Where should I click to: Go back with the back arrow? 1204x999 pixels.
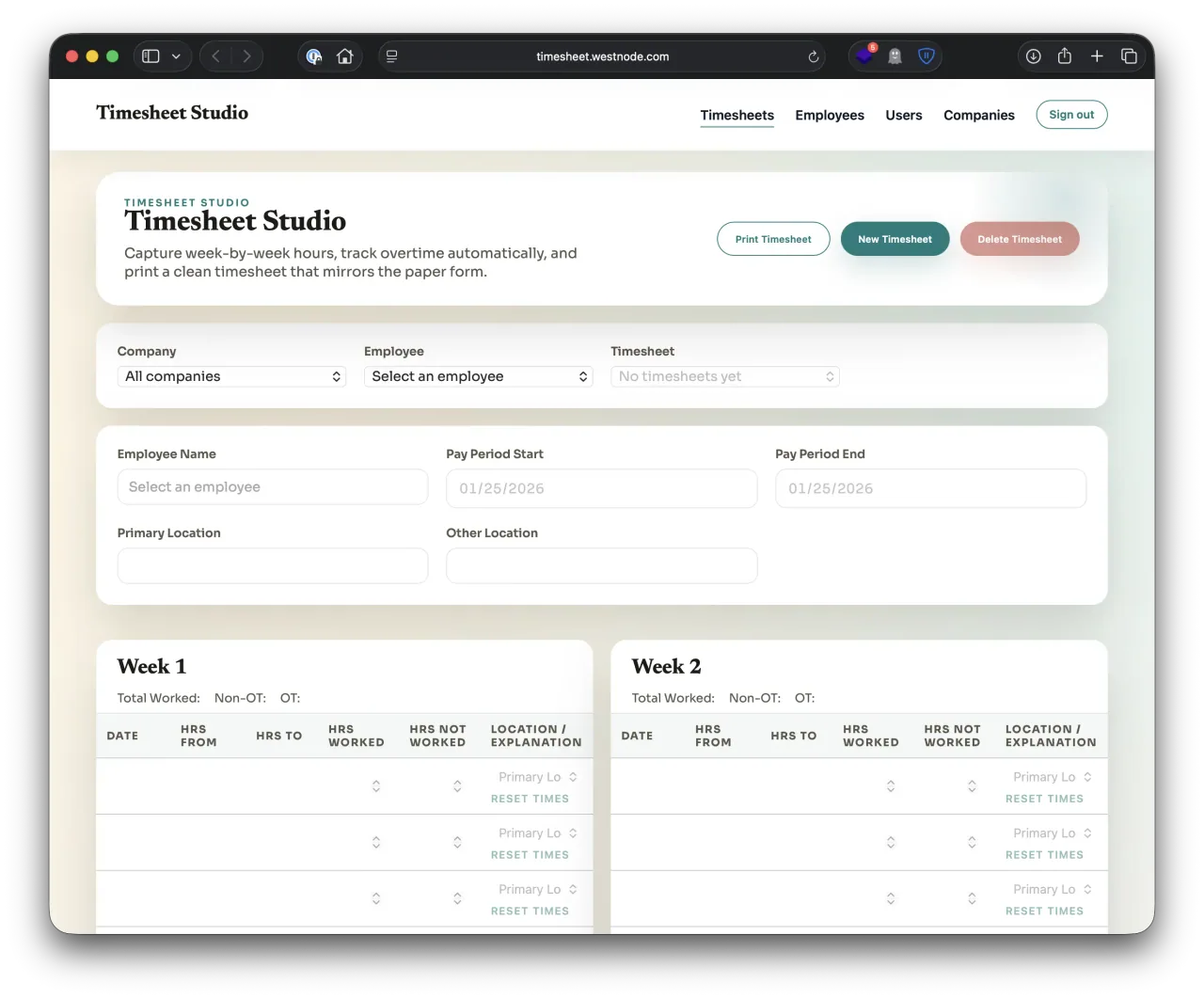(216, 56)
